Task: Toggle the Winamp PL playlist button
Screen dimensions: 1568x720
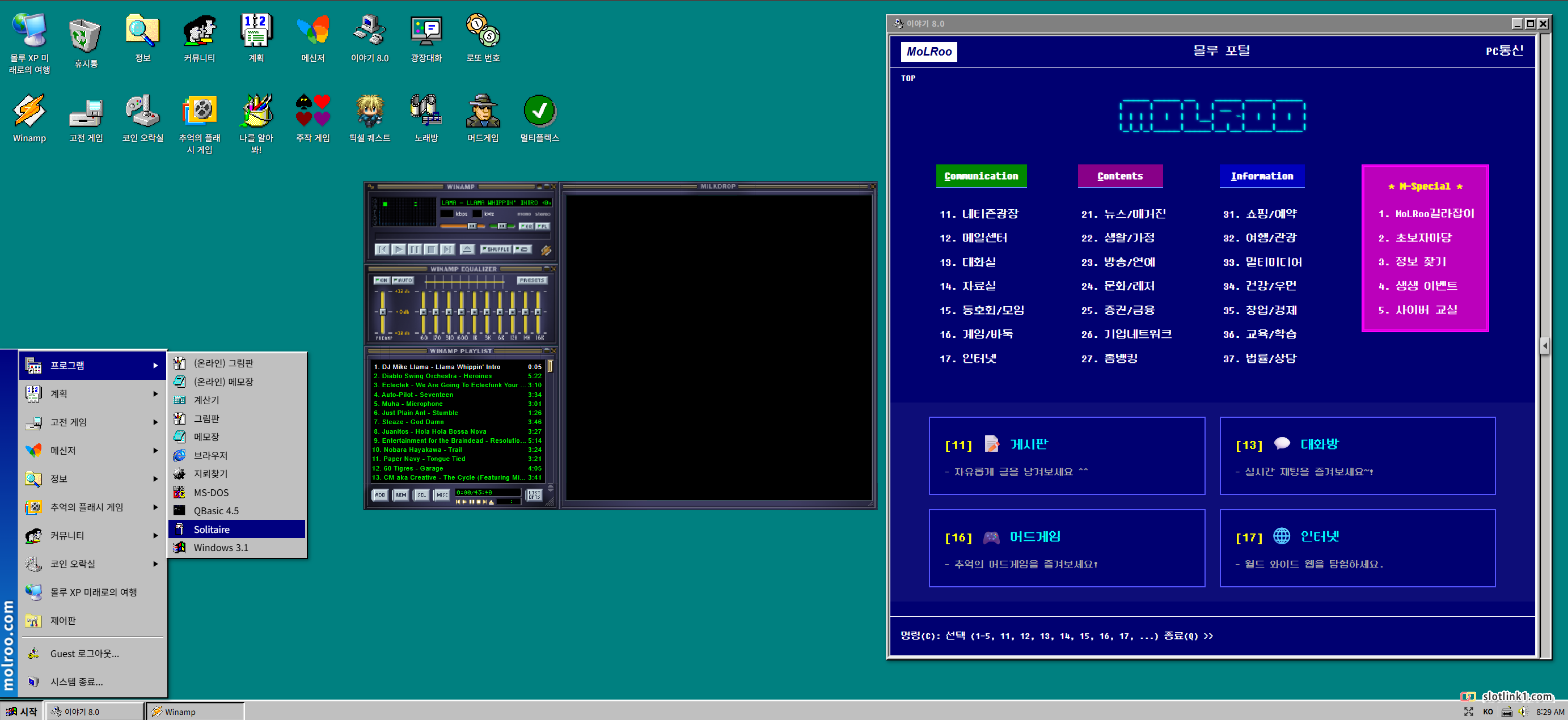Action: (x=542, y=226)
